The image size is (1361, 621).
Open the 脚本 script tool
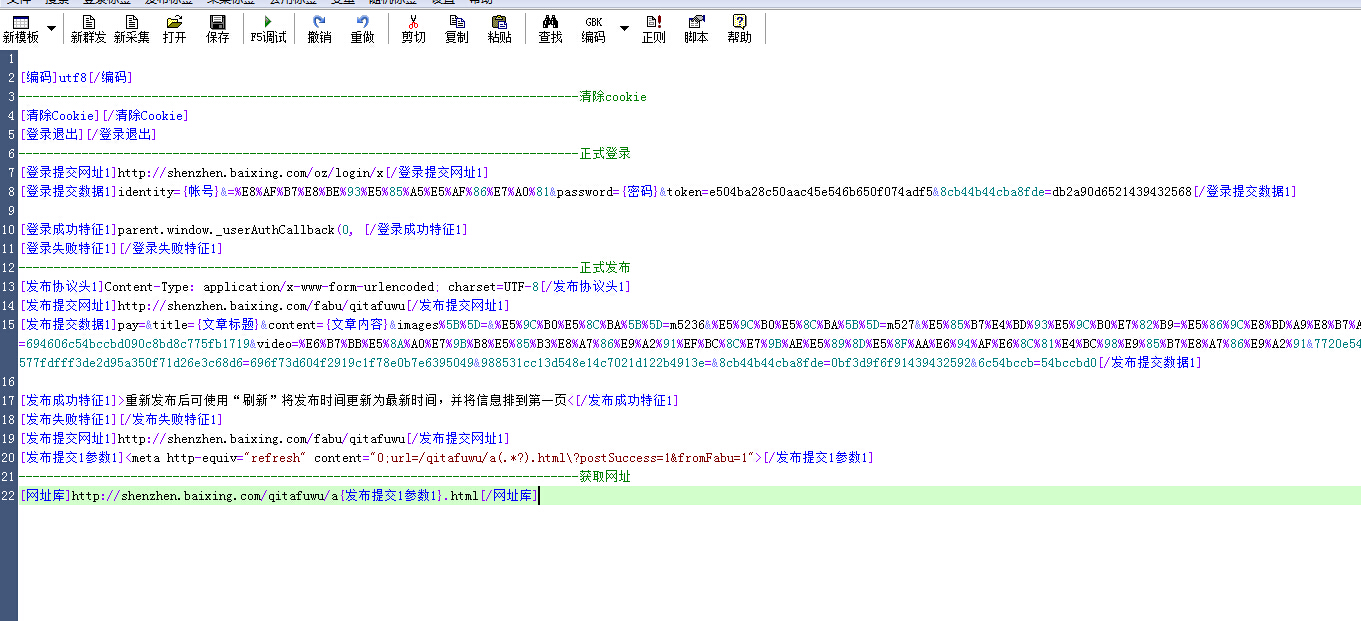(696, 29)
